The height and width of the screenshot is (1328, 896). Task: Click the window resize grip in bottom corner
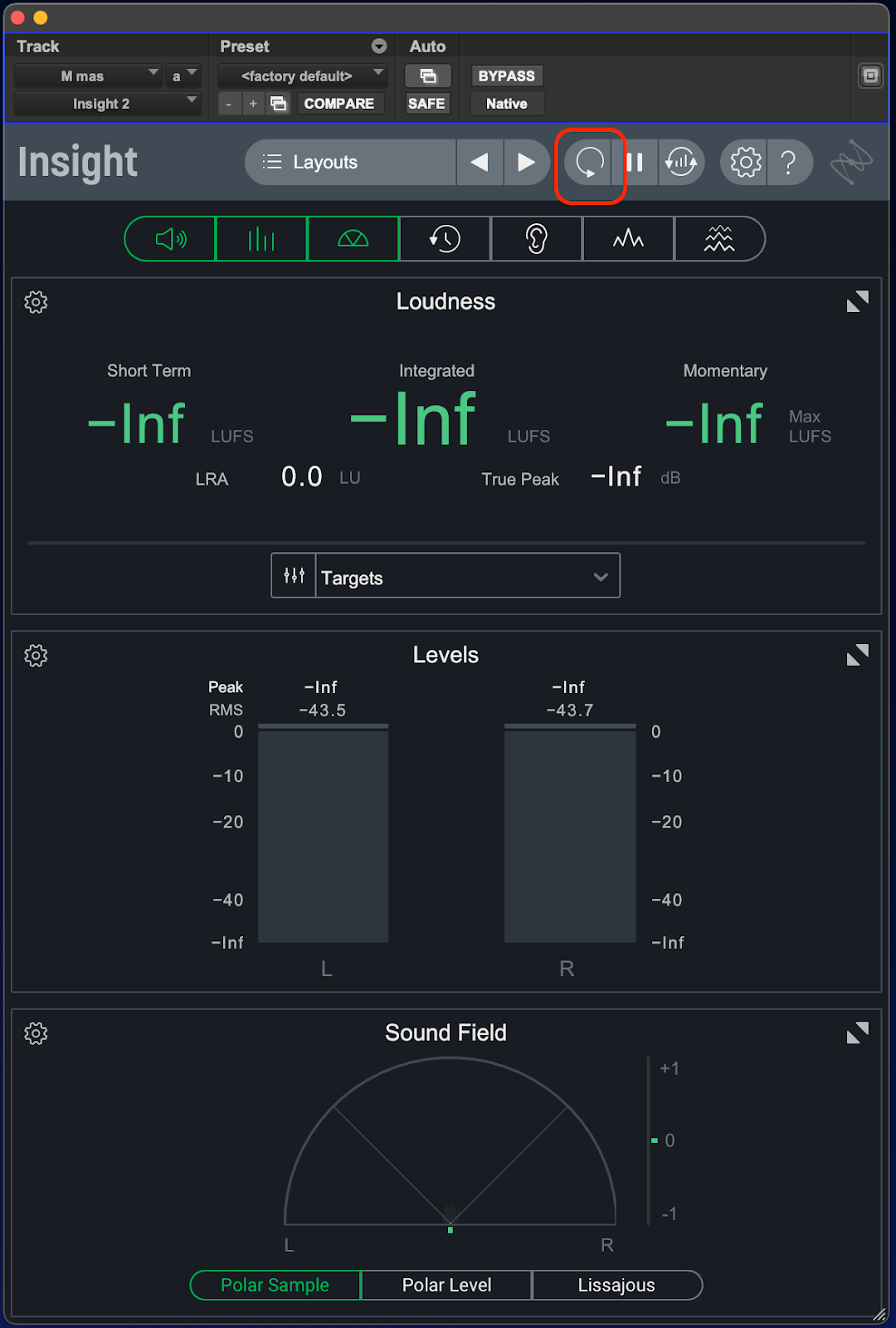tap(880, 1314)
